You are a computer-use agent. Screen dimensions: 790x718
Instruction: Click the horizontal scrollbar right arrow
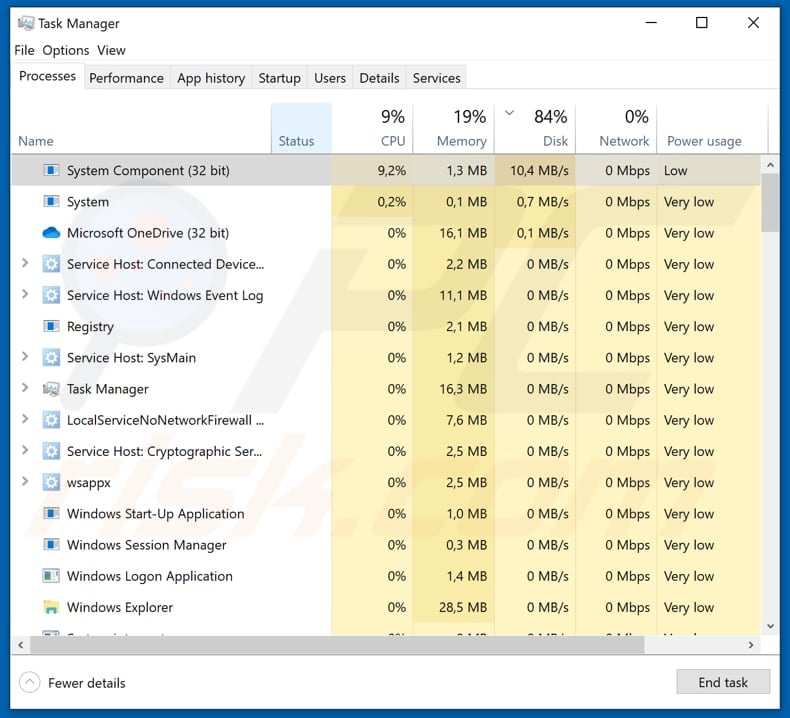pos(751,645)
